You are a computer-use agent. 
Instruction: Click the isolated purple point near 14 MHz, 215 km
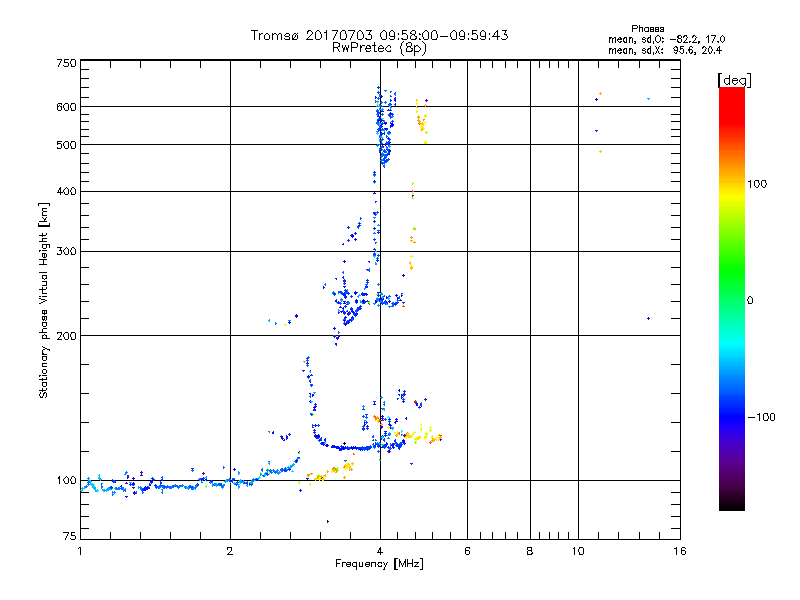(x=648, y=318)
